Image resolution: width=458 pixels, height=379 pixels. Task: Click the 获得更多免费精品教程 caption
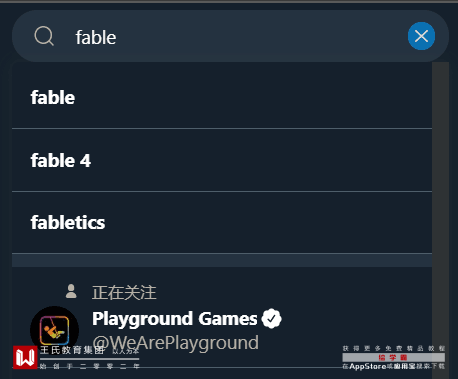coord(394,349)
